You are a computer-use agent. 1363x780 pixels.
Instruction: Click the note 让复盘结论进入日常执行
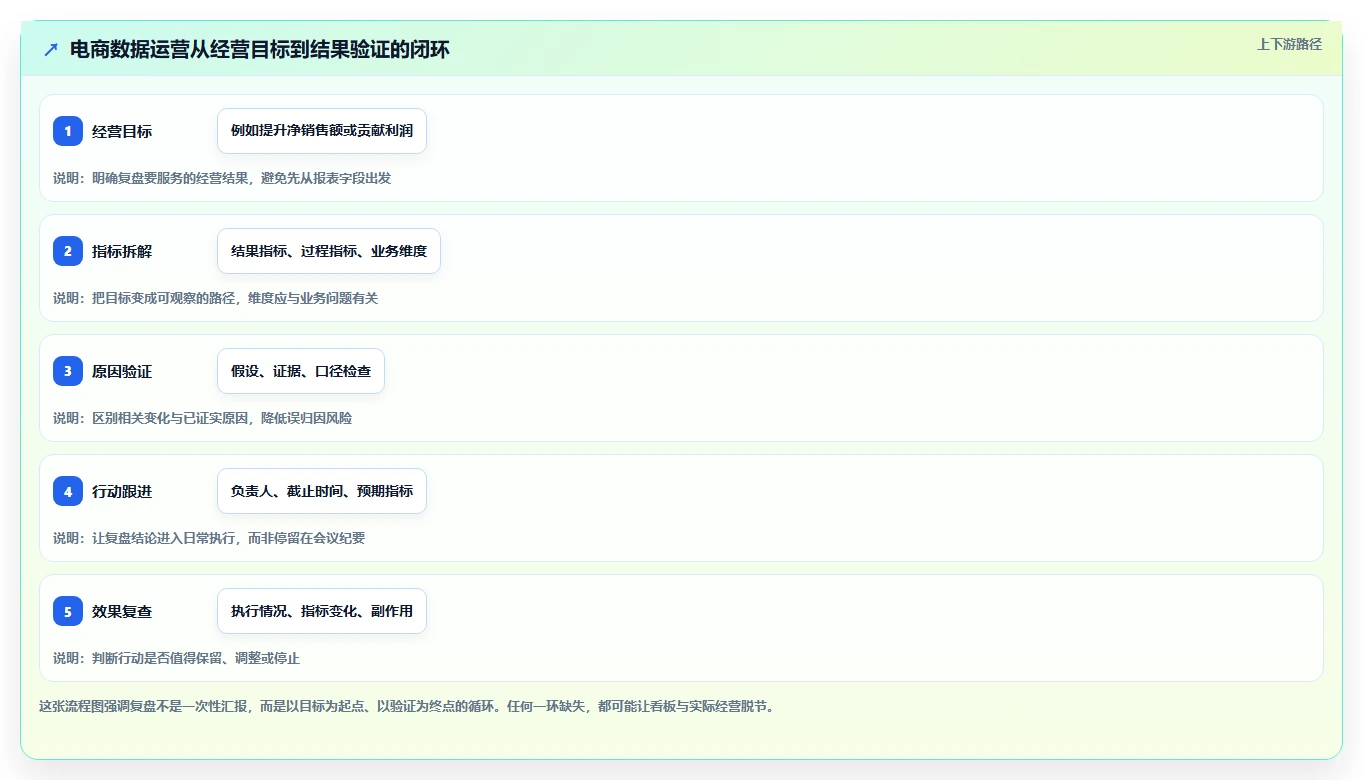[x=209, y=538]
